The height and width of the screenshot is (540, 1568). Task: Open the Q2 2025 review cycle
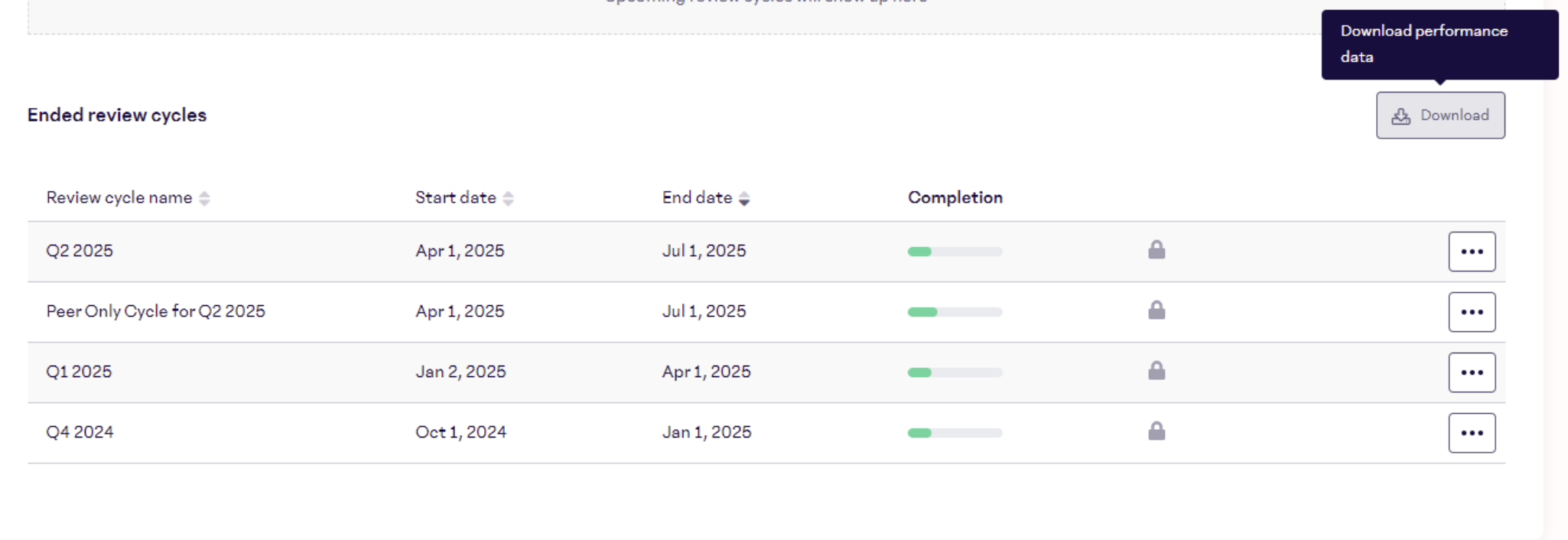pyautogui.click(x=80, y=251)
